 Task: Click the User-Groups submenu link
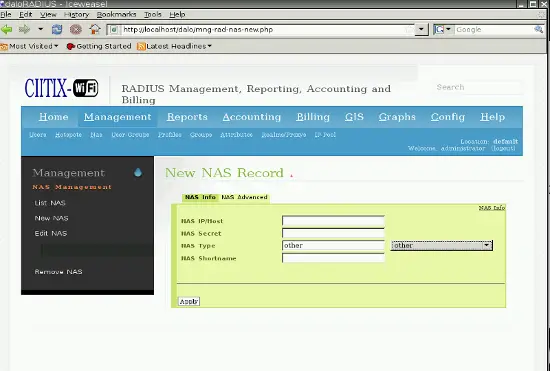coord(130,135)
